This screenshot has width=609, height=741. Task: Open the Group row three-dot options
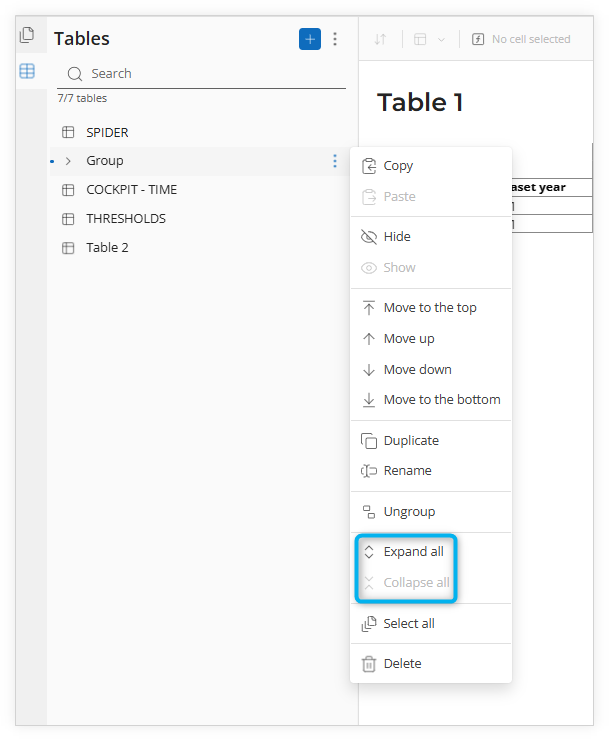(335, 161)
